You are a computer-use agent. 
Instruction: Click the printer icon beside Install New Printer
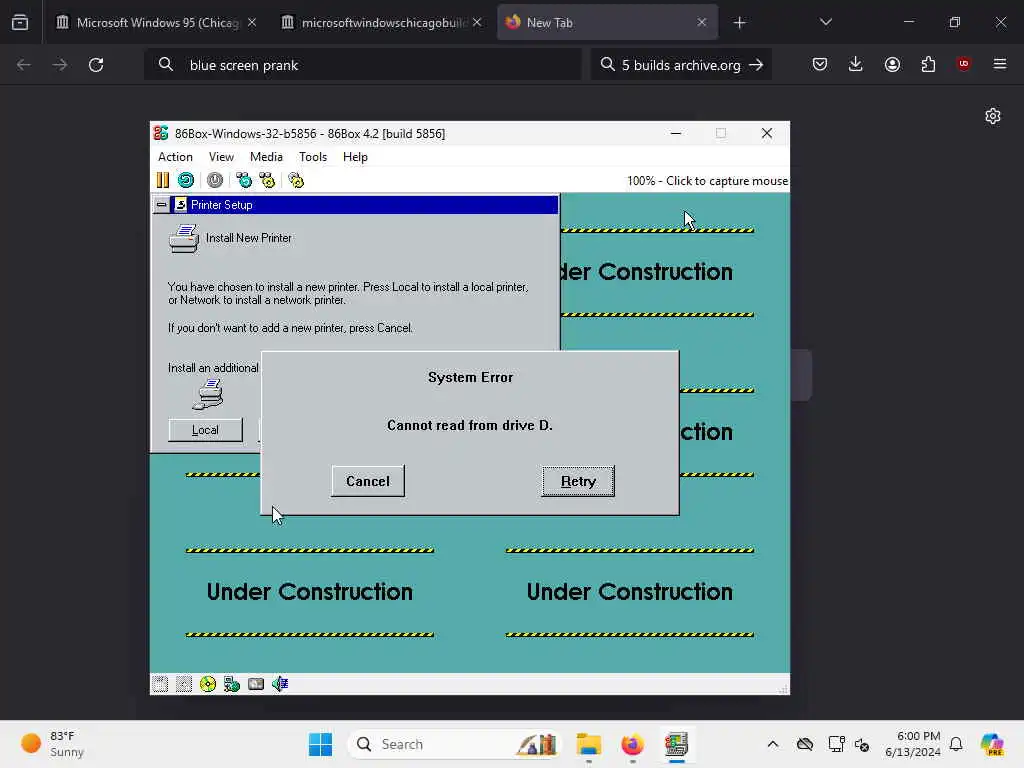click(184, 239)
